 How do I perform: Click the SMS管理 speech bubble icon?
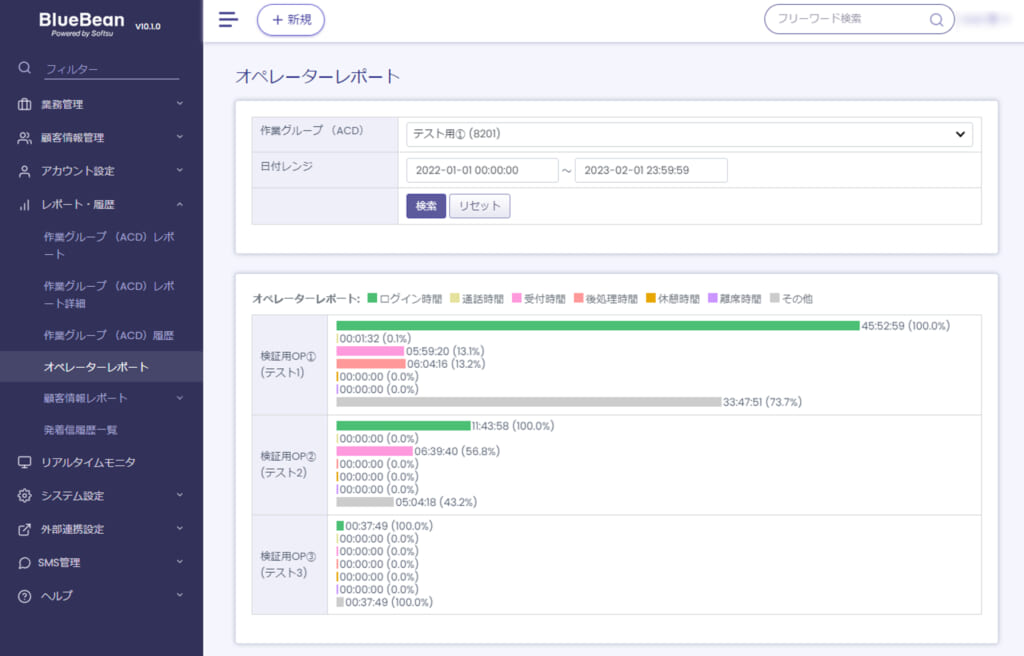[x=25, y=563]
